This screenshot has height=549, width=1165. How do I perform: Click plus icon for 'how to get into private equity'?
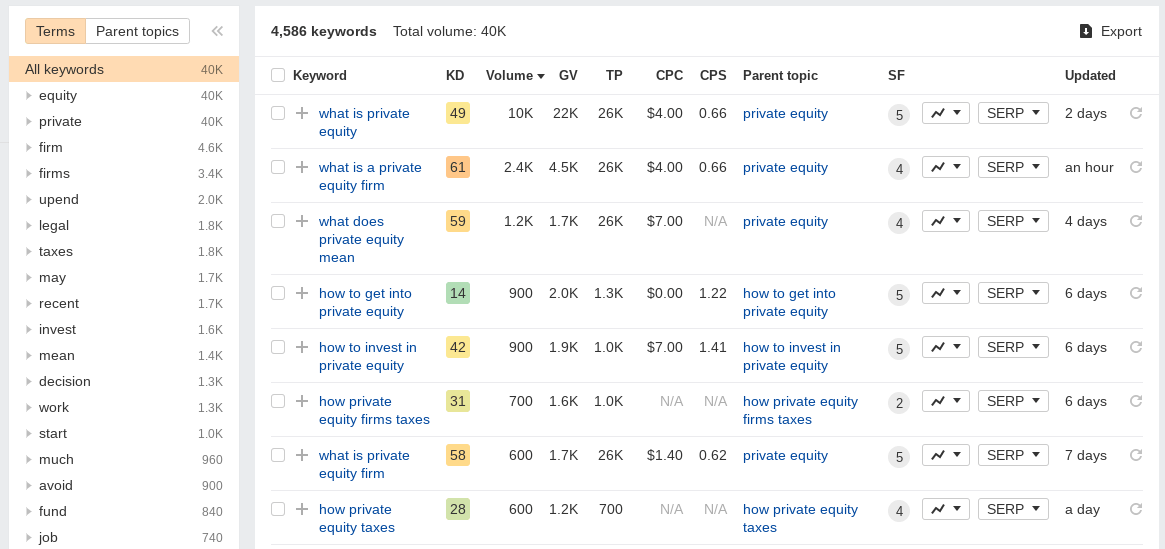302,293
